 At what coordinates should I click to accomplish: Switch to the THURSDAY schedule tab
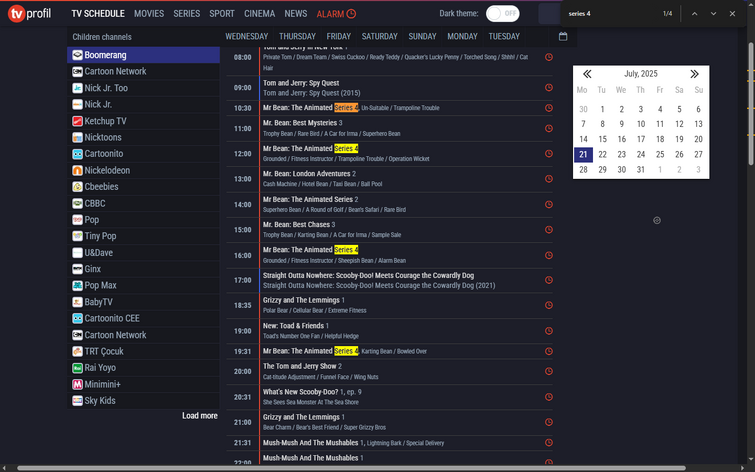click(297, 37)
